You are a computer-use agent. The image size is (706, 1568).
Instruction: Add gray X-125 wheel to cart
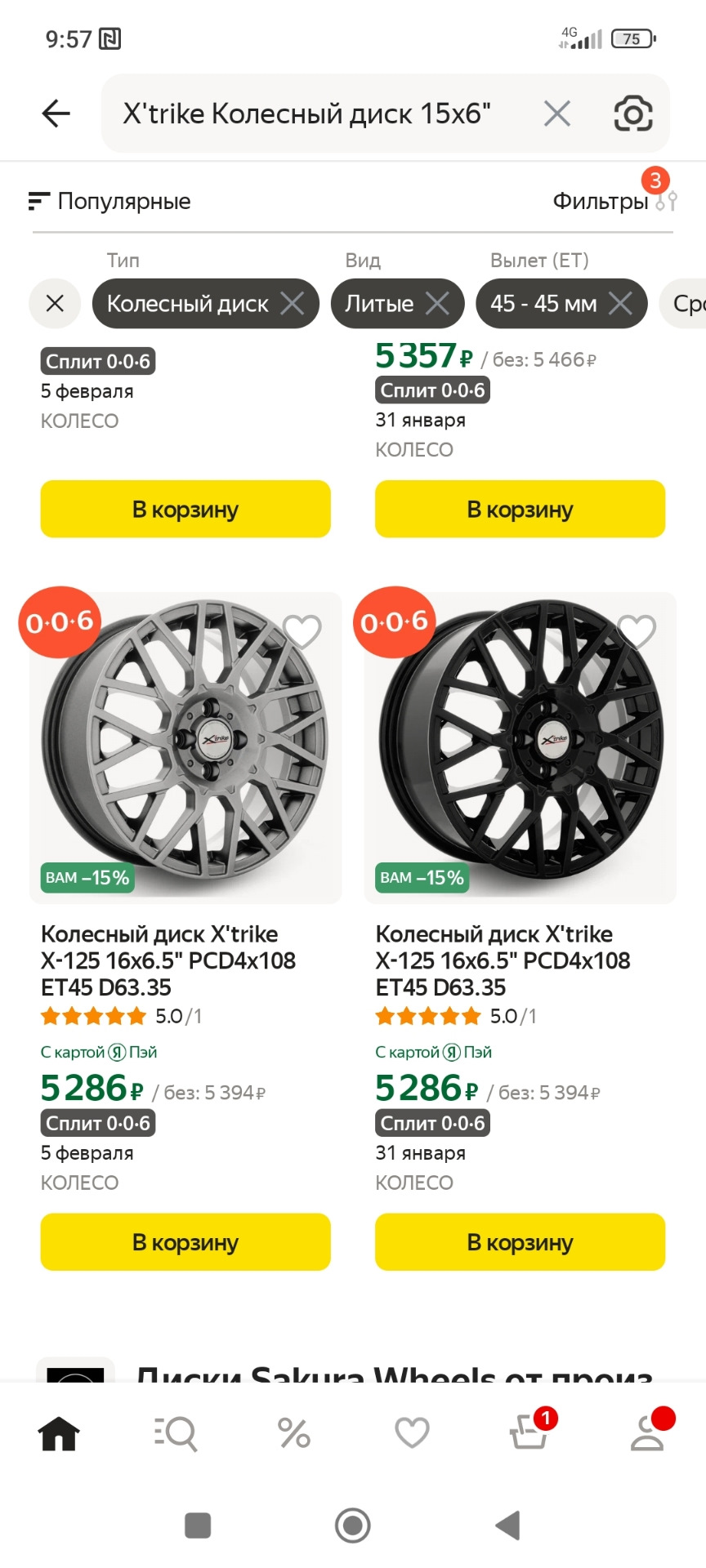[x=185, y=1242]
